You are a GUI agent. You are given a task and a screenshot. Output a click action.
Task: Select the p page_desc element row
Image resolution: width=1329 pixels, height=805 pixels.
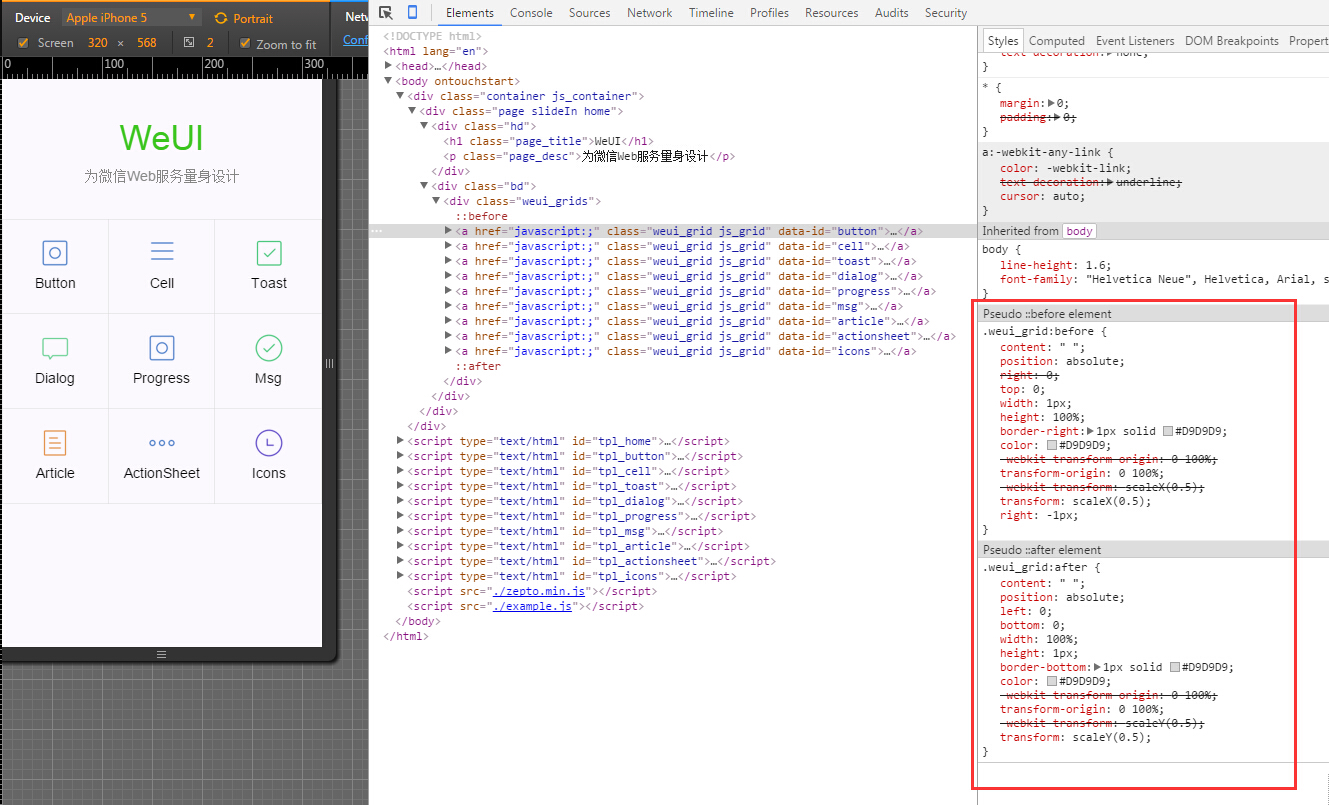(589, 156)
